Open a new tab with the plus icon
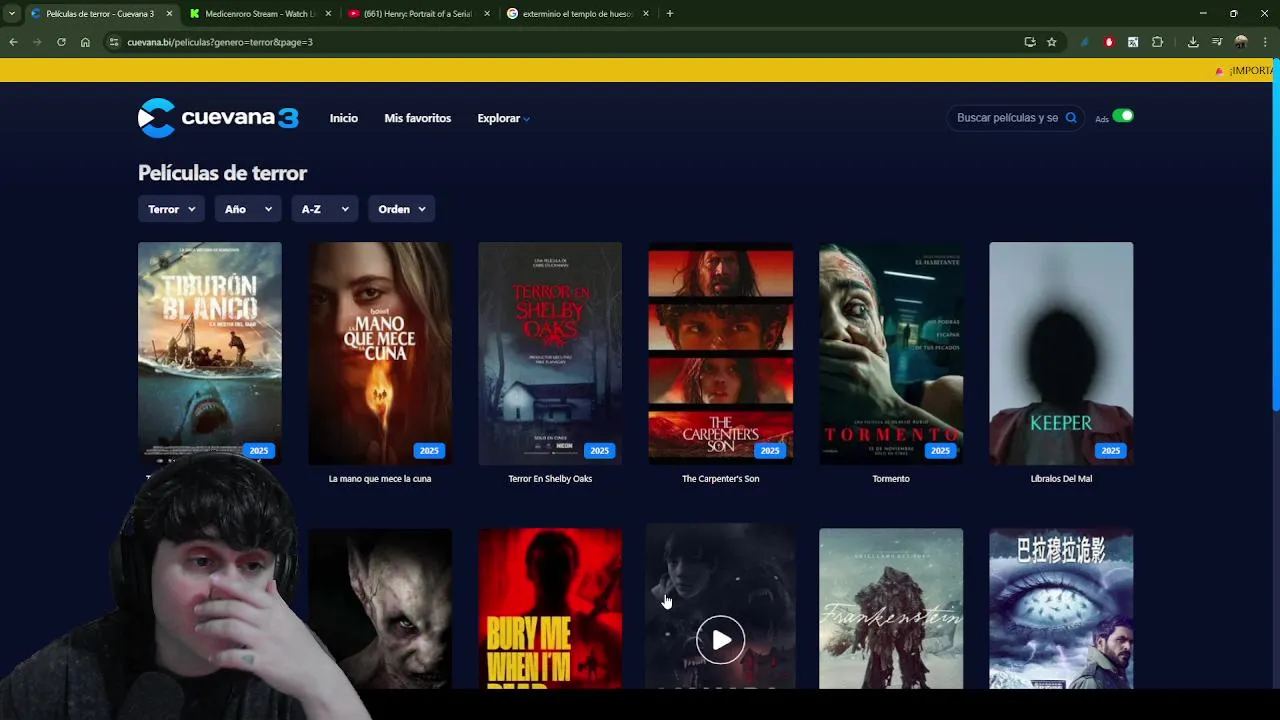Image resolution: width=1280 pixels, height=720 pixels. [x=670, y=14]
